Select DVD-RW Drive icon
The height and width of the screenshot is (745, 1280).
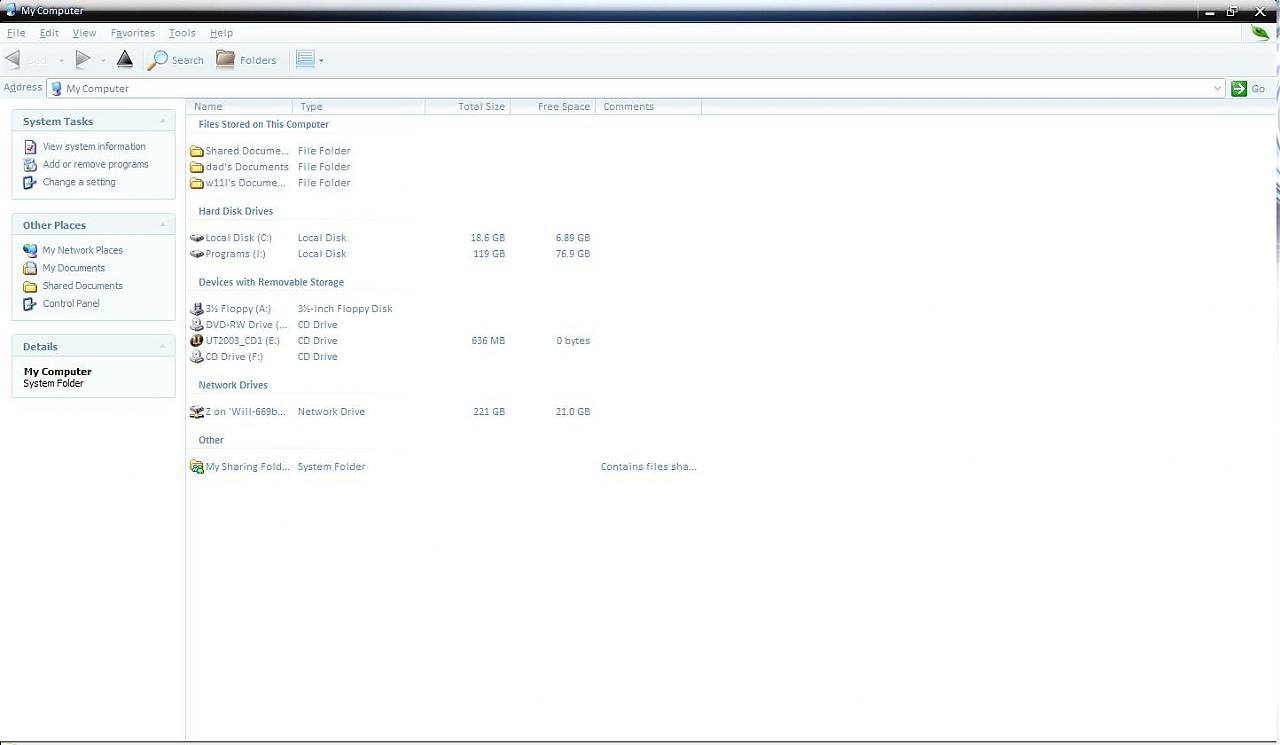click(197, 325)
